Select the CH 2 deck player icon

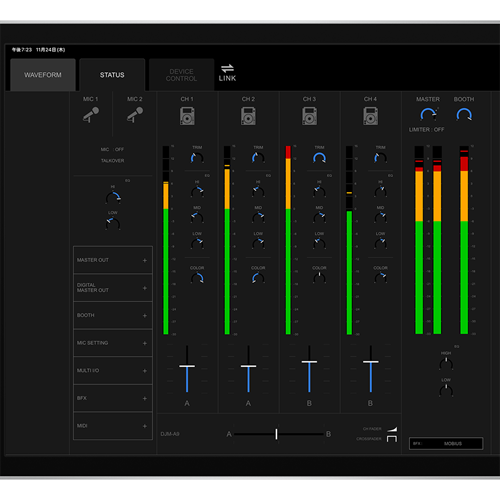(248, 116)
